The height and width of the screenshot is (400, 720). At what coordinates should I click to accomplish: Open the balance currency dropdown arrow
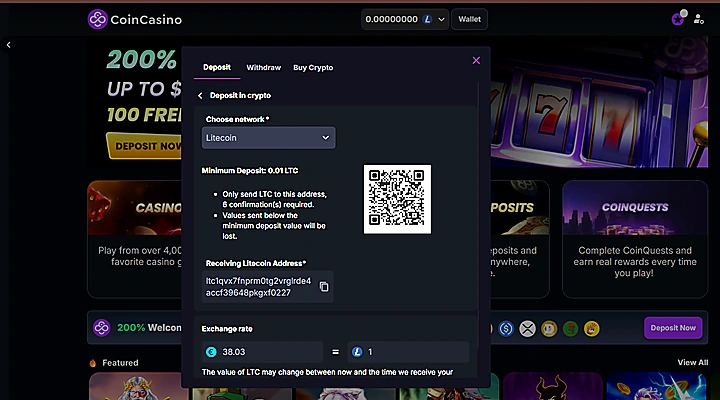[x=441, y=19]
